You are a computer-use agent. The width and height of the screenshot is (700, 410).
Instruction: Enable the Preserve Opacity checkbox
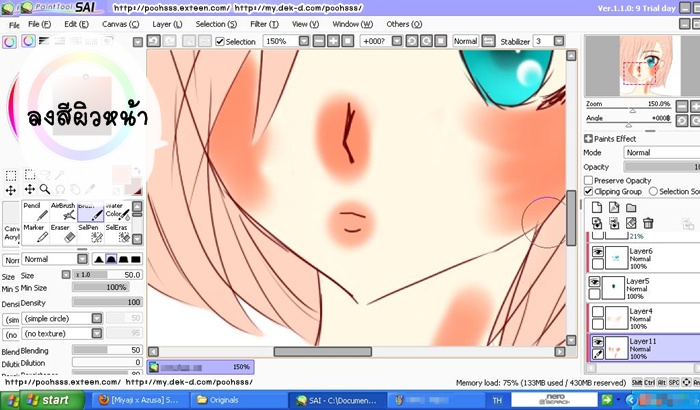pos(588,180)
